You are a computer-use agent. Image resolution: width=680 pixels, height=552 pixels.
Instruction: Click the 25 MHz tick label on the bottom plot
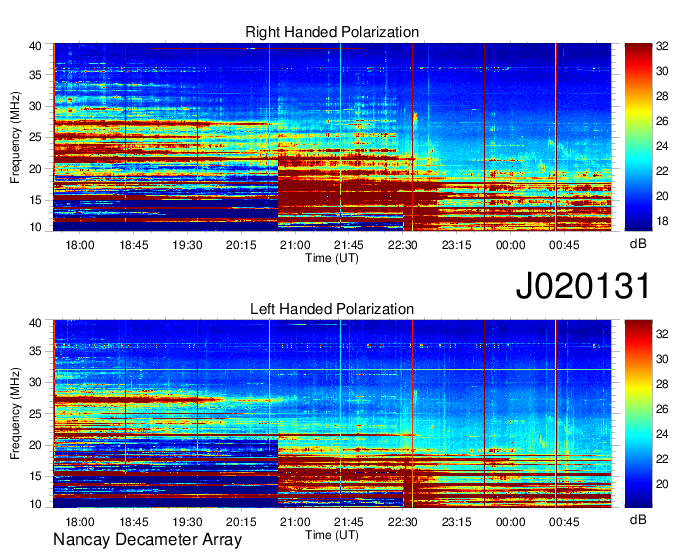[36, 414]
